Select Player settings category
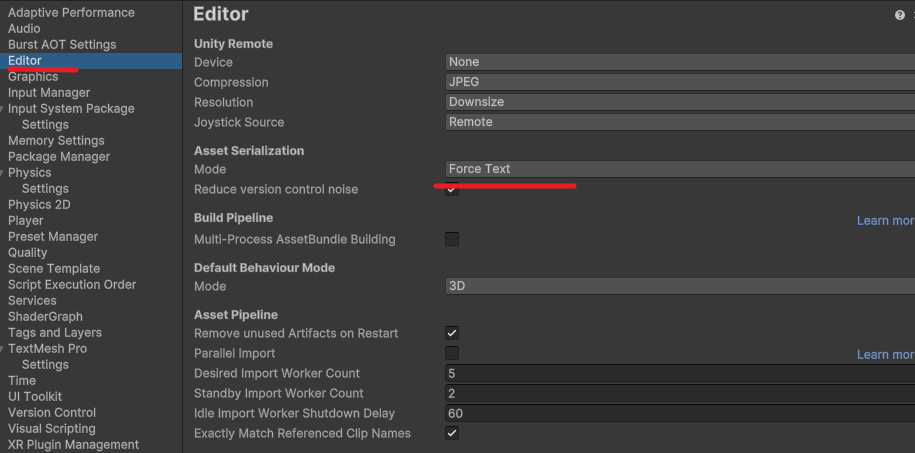 (26, 221)
